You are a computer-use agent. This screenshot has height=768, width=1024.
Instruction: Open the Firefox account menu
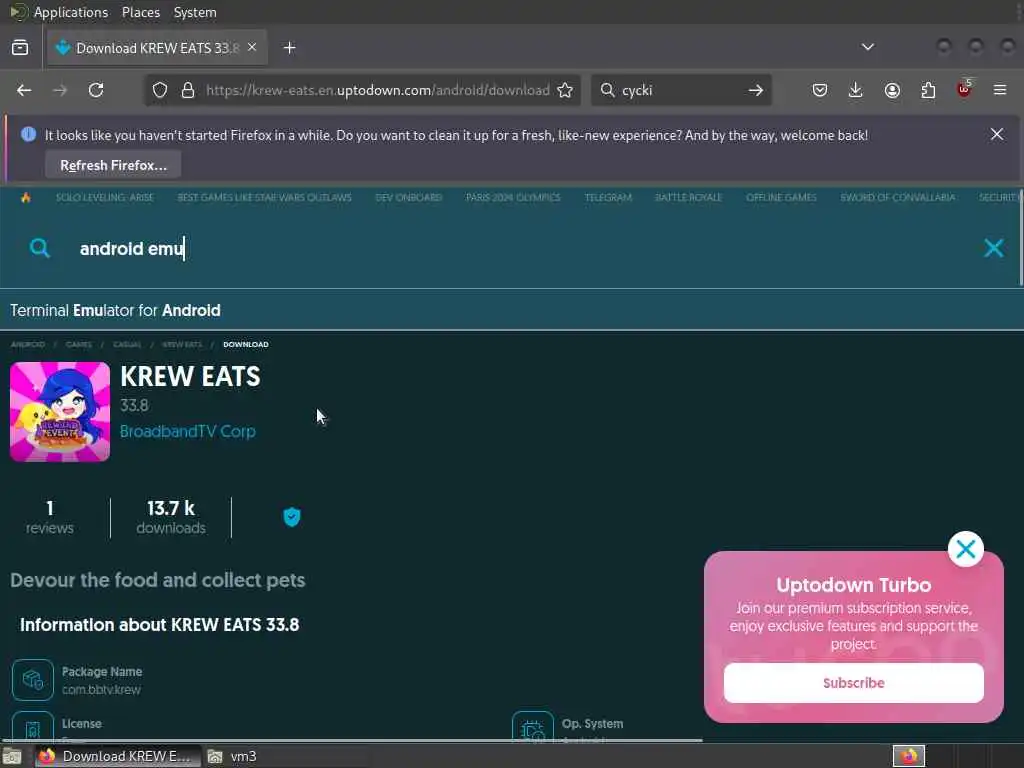(892, 90)
